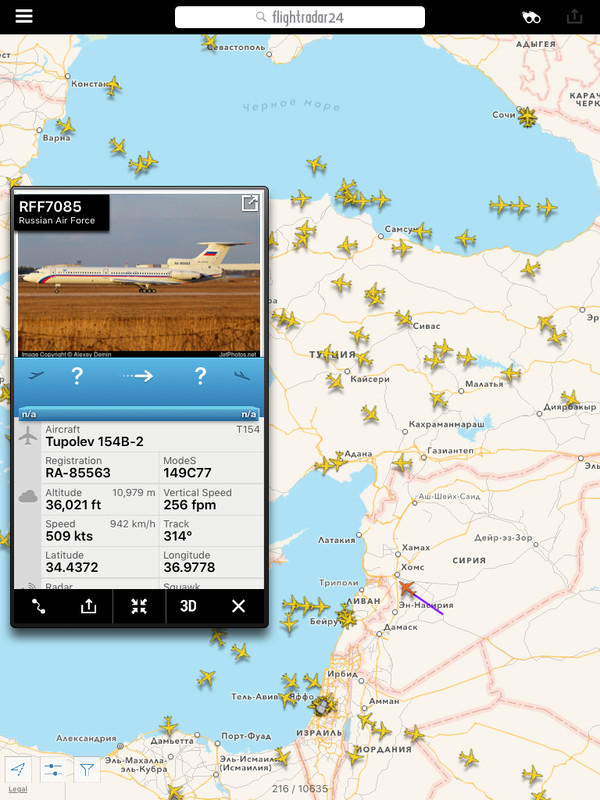Close the RFF7085 info panel

238,606
